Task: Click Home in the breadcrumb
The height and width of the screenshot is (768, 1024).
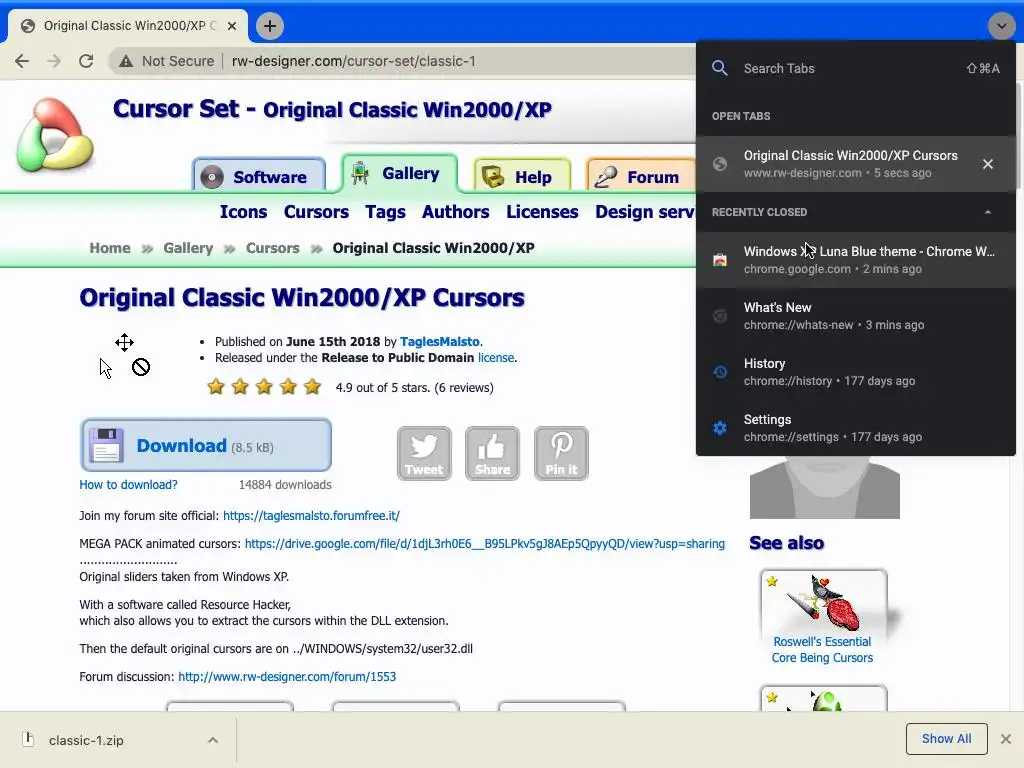Action: click(x=110, y=248)
